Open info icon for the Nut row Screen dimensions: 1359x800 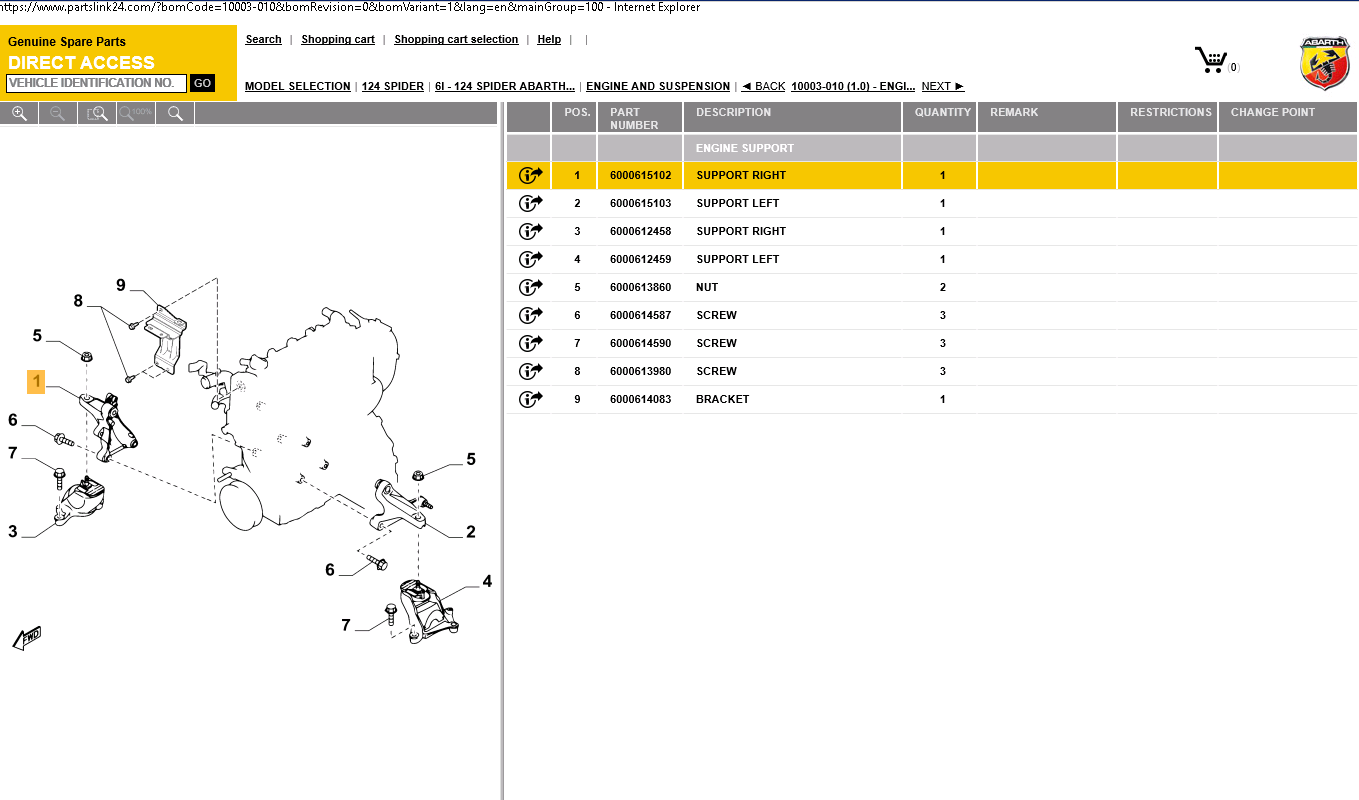click(530, 287)
